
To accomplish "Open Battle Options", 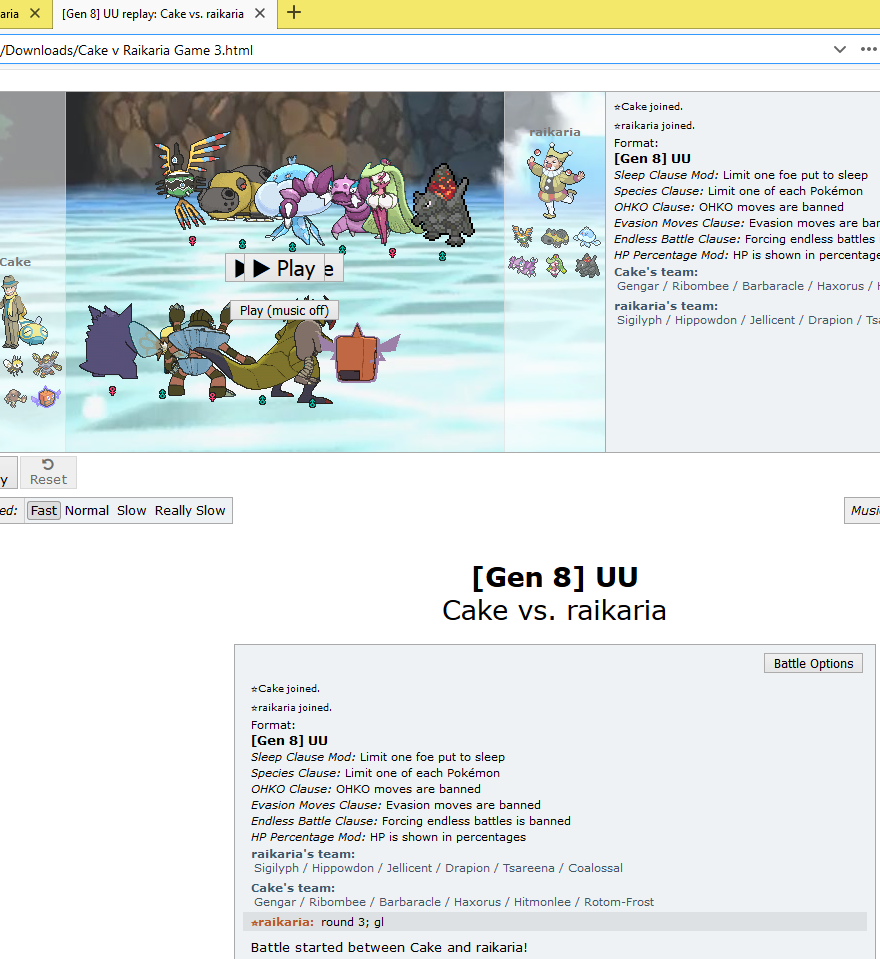I will [x=813, y=664].
